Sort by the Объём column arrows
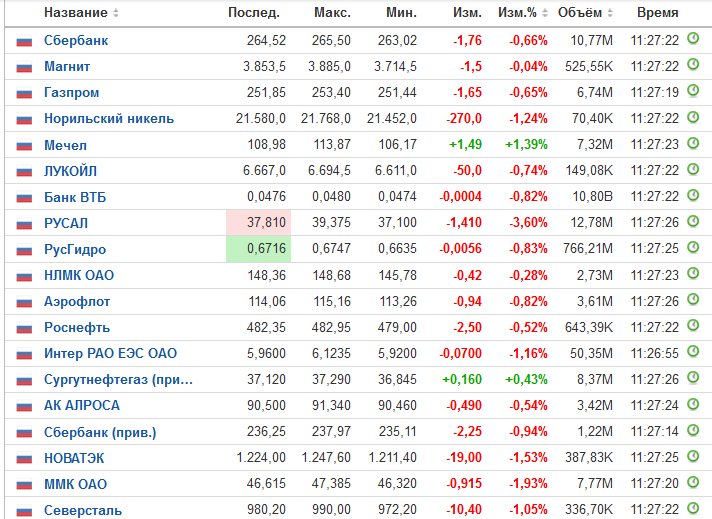 point(610,13)
